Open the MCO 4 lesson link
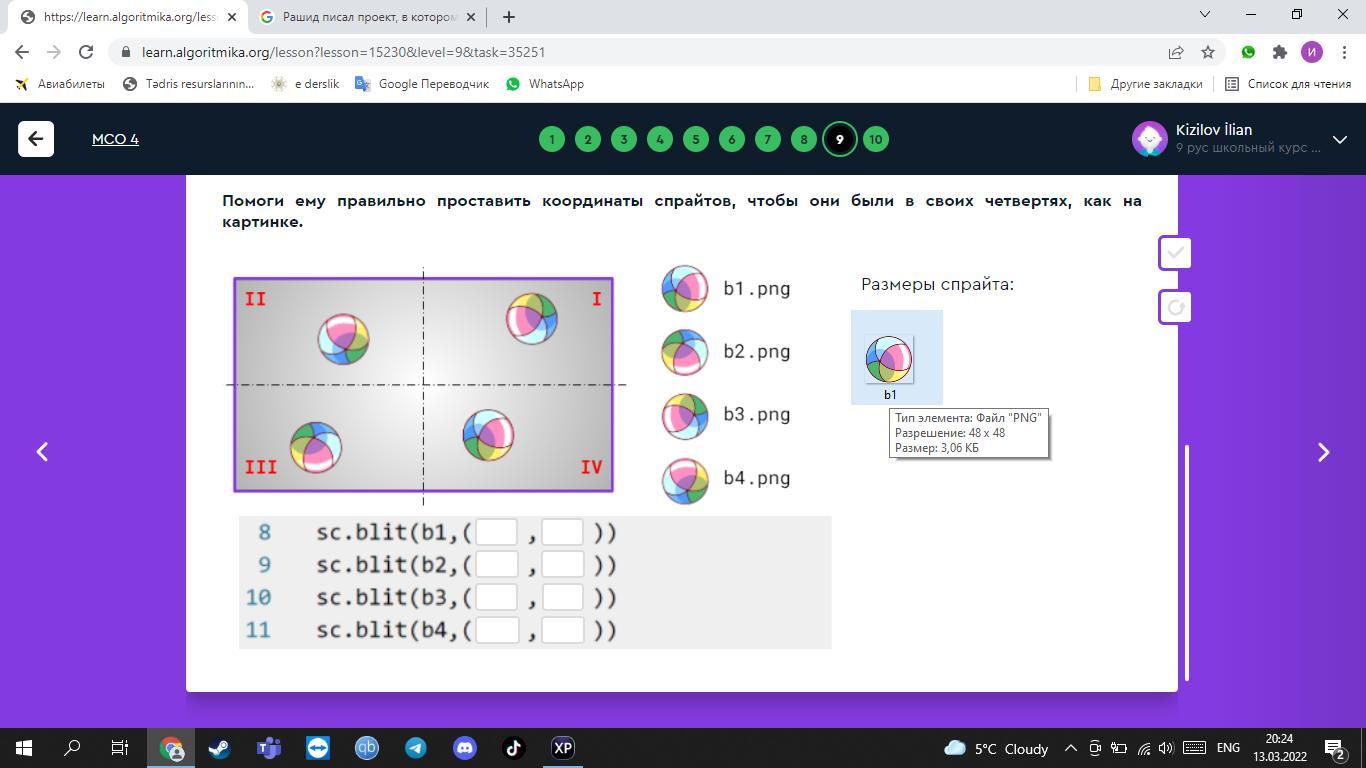Screen dimensions: 1366x768 pos(115,139)
